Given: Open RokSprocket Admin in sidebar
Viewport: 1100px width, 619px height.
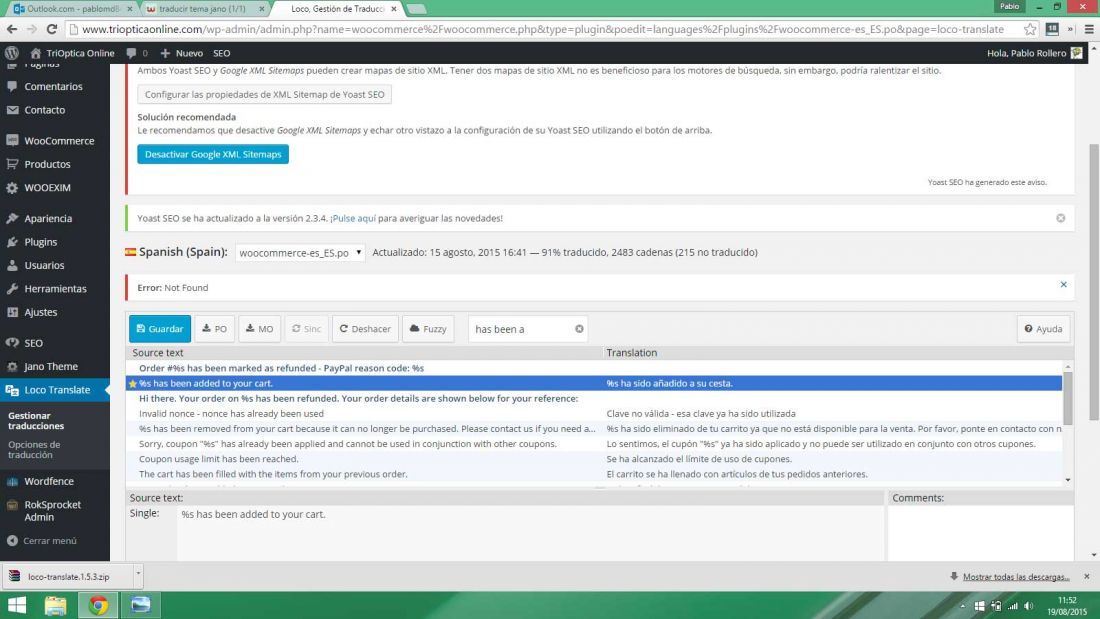Looking at the screenshot, I should [53, 511].
